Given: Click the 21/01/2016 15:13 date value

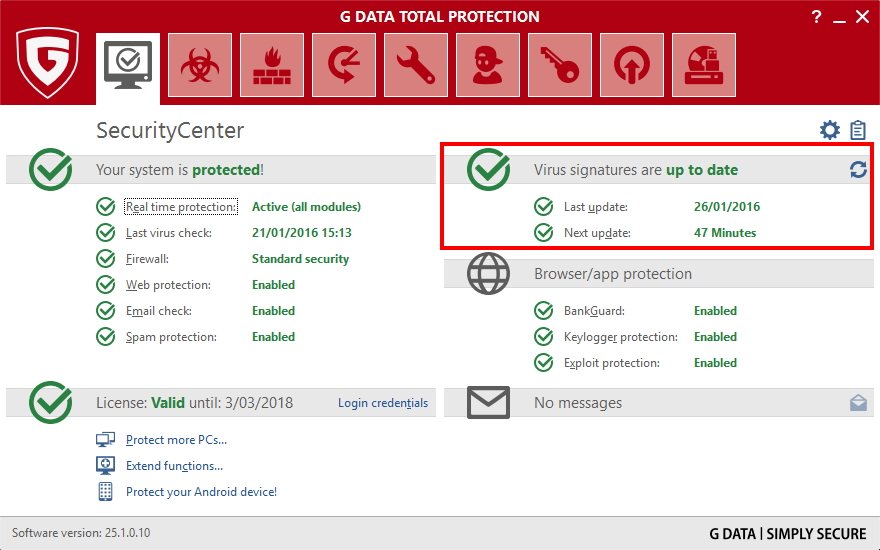Looking at the screenshot, I should pos(301,232).
